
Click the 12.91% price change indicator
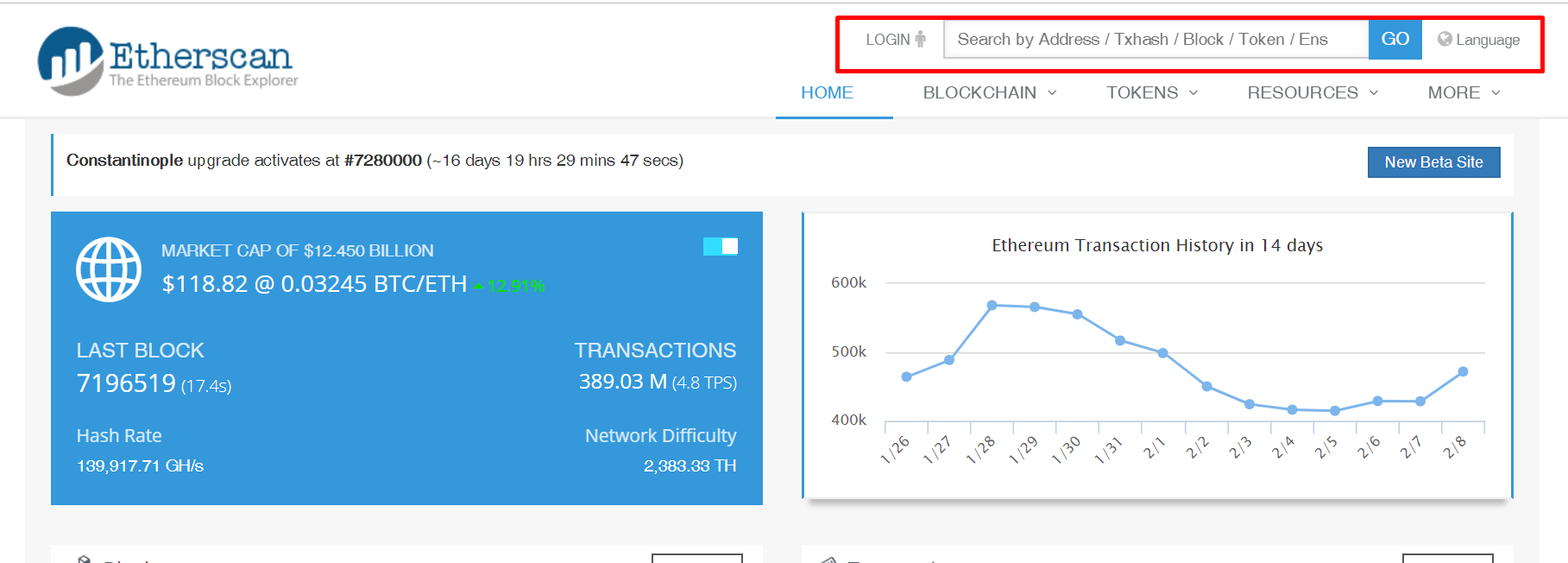pos(509,286)
